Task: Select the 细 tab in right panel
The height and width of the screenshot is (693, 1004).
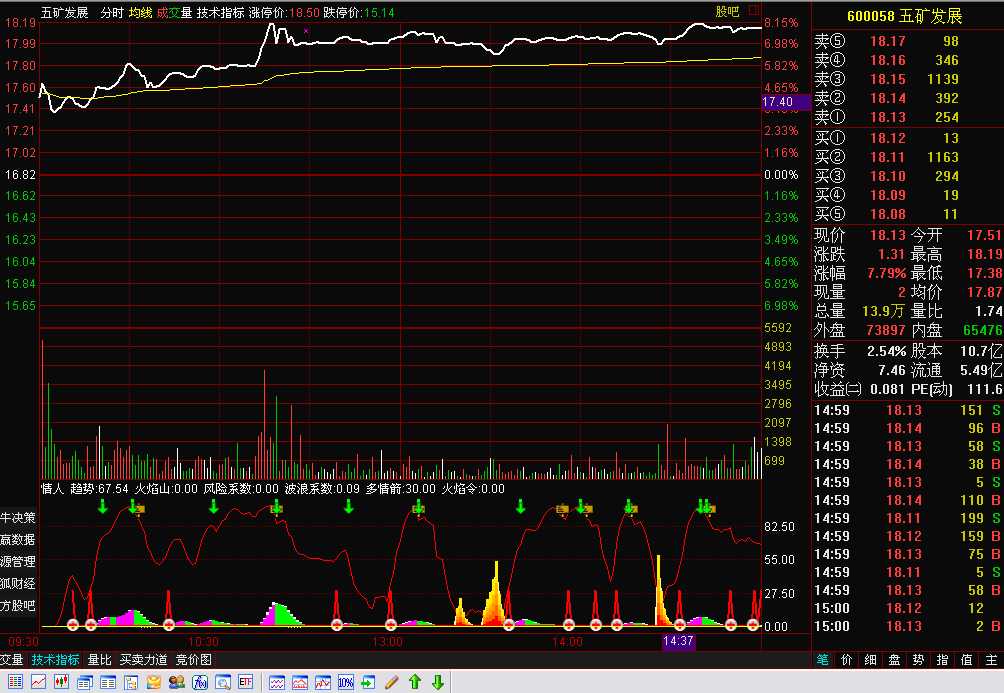Action: point(870,660)
